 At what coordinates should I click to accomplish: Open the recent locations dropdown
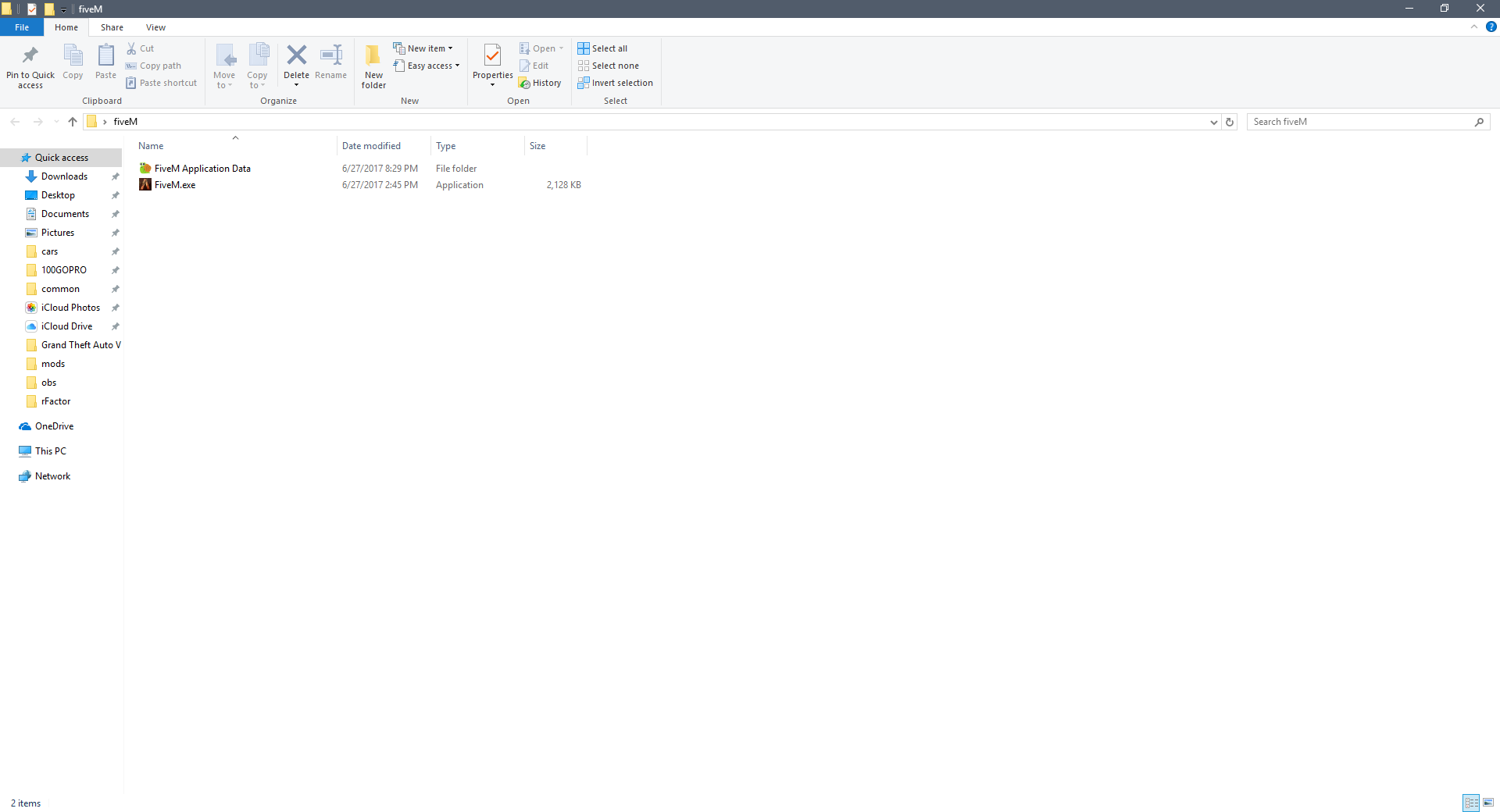pyautogui.click(x=56, y=122)
